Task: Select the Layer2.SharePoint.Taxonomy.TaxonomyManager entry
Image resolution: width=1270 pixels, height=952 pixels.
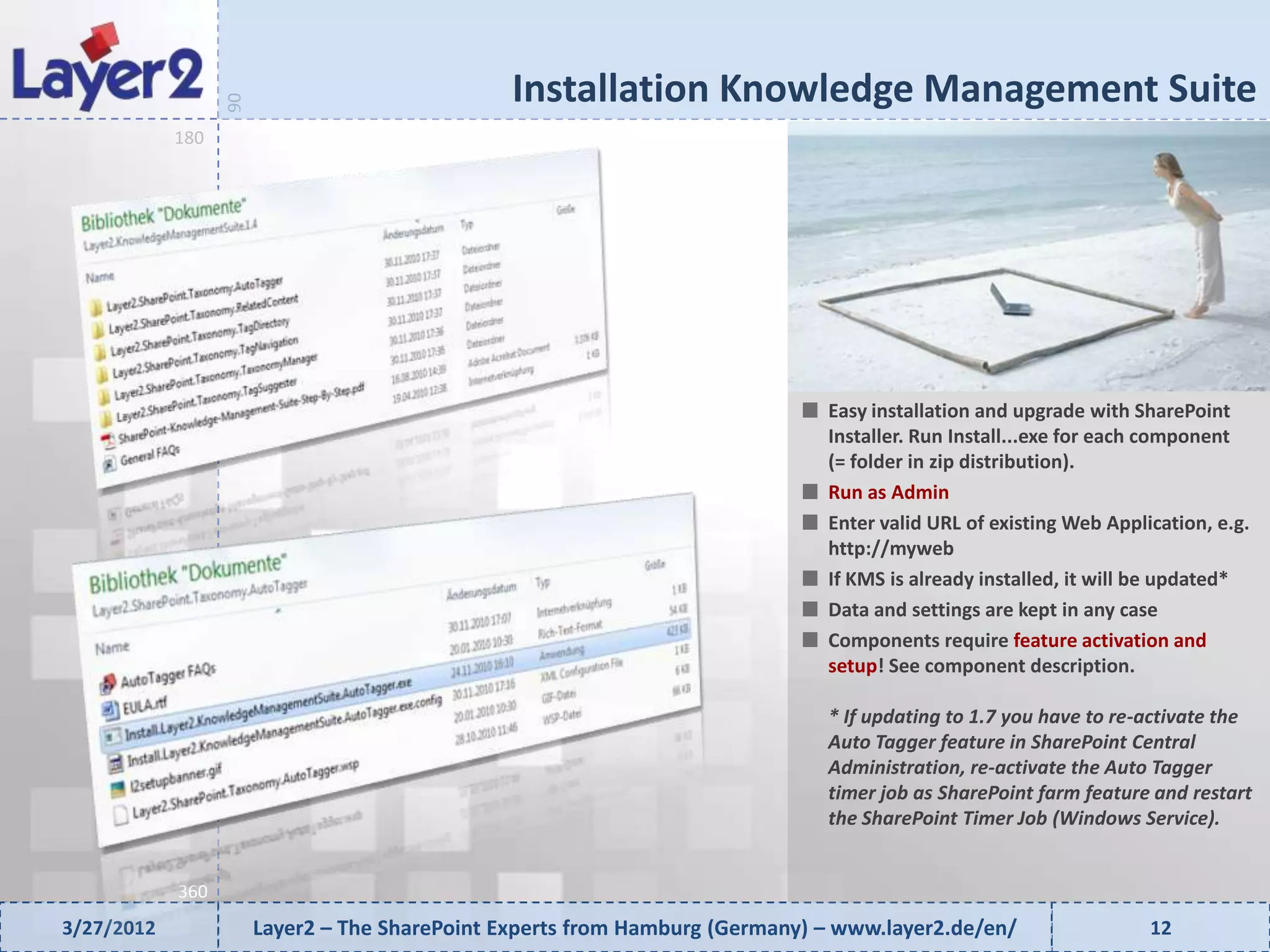Action: (216, 377)
